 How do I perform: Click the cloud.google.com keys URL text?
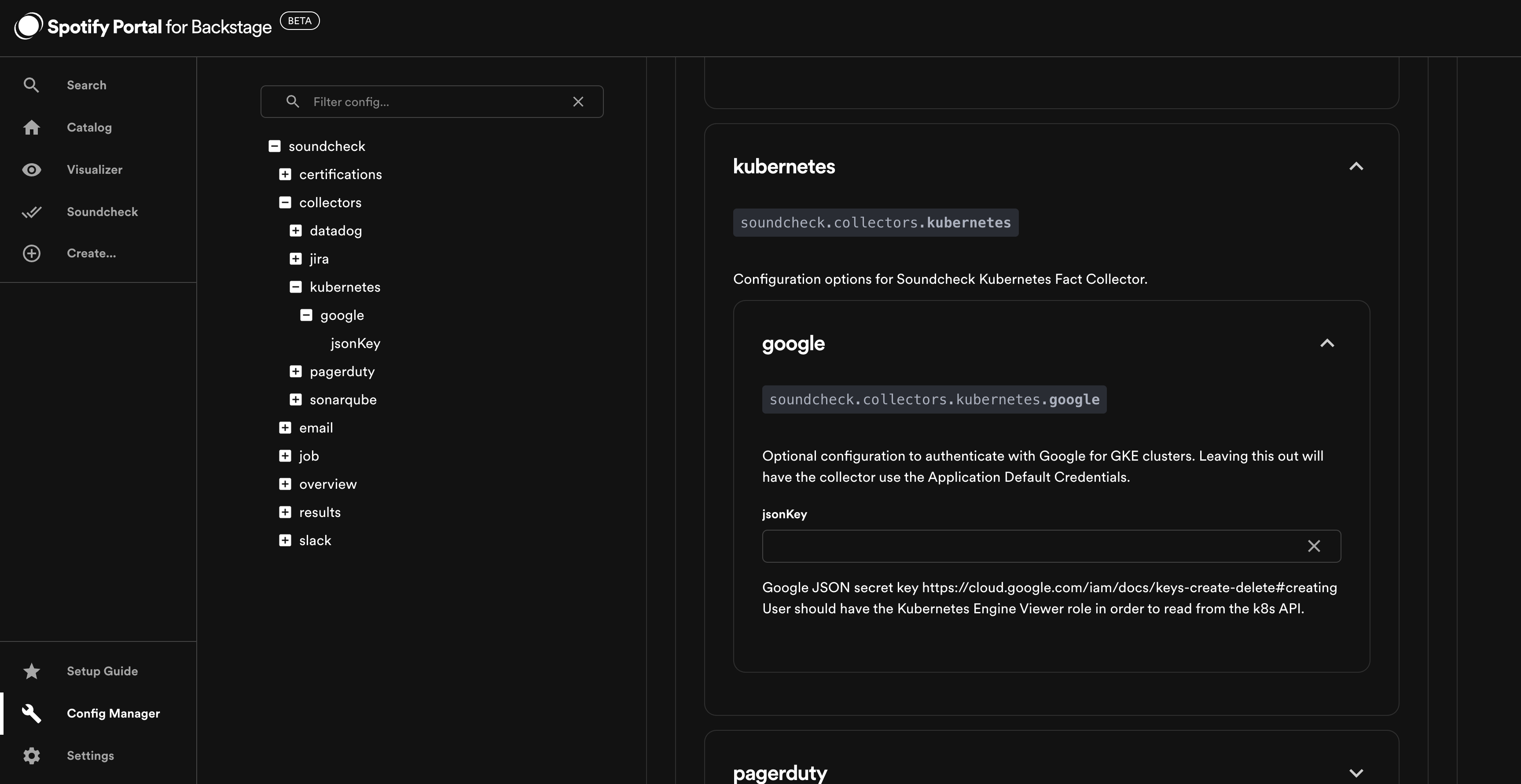[x=1129, y=587]
